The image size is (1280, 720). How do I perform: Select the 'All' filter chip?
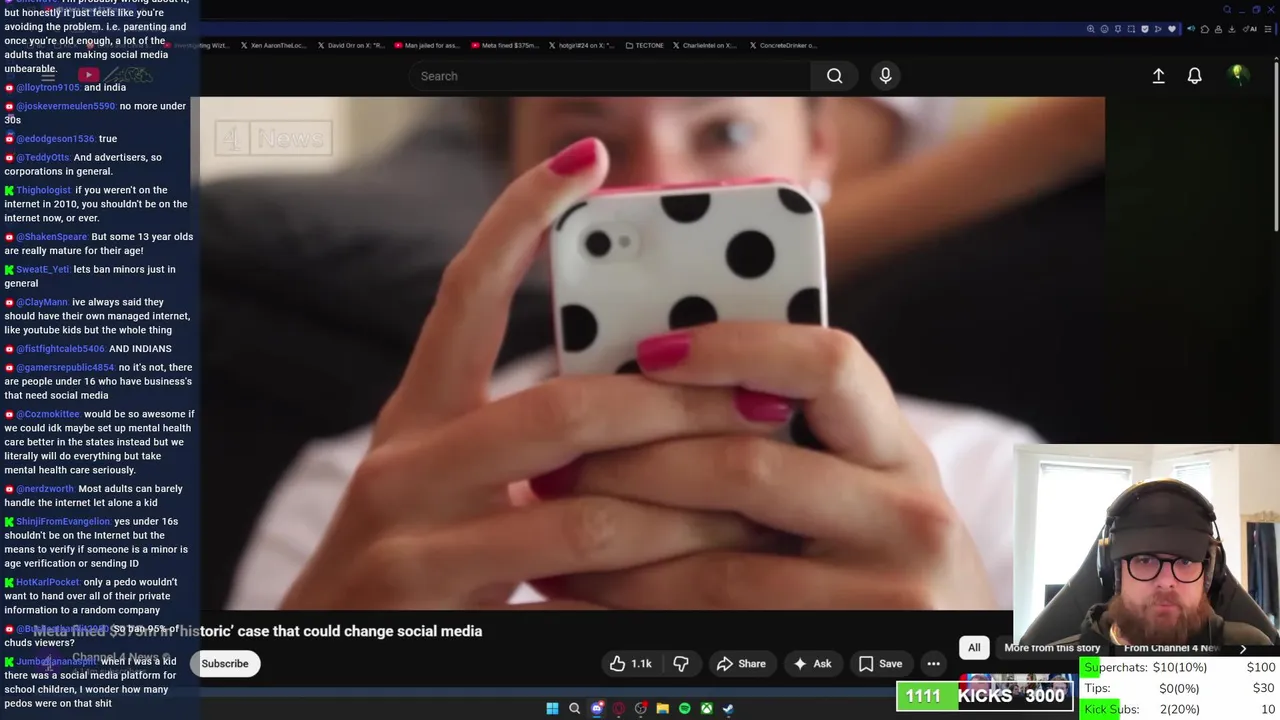coord(974,648)
